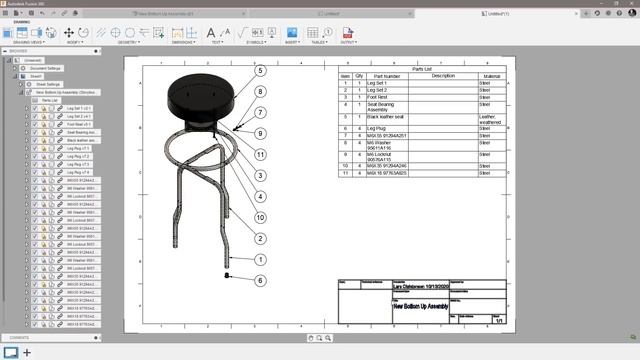The height and width of the screenshot is (360, 640).
Task: Expand the Leg Set 1 tree row
Action: (x=27, y=109)
